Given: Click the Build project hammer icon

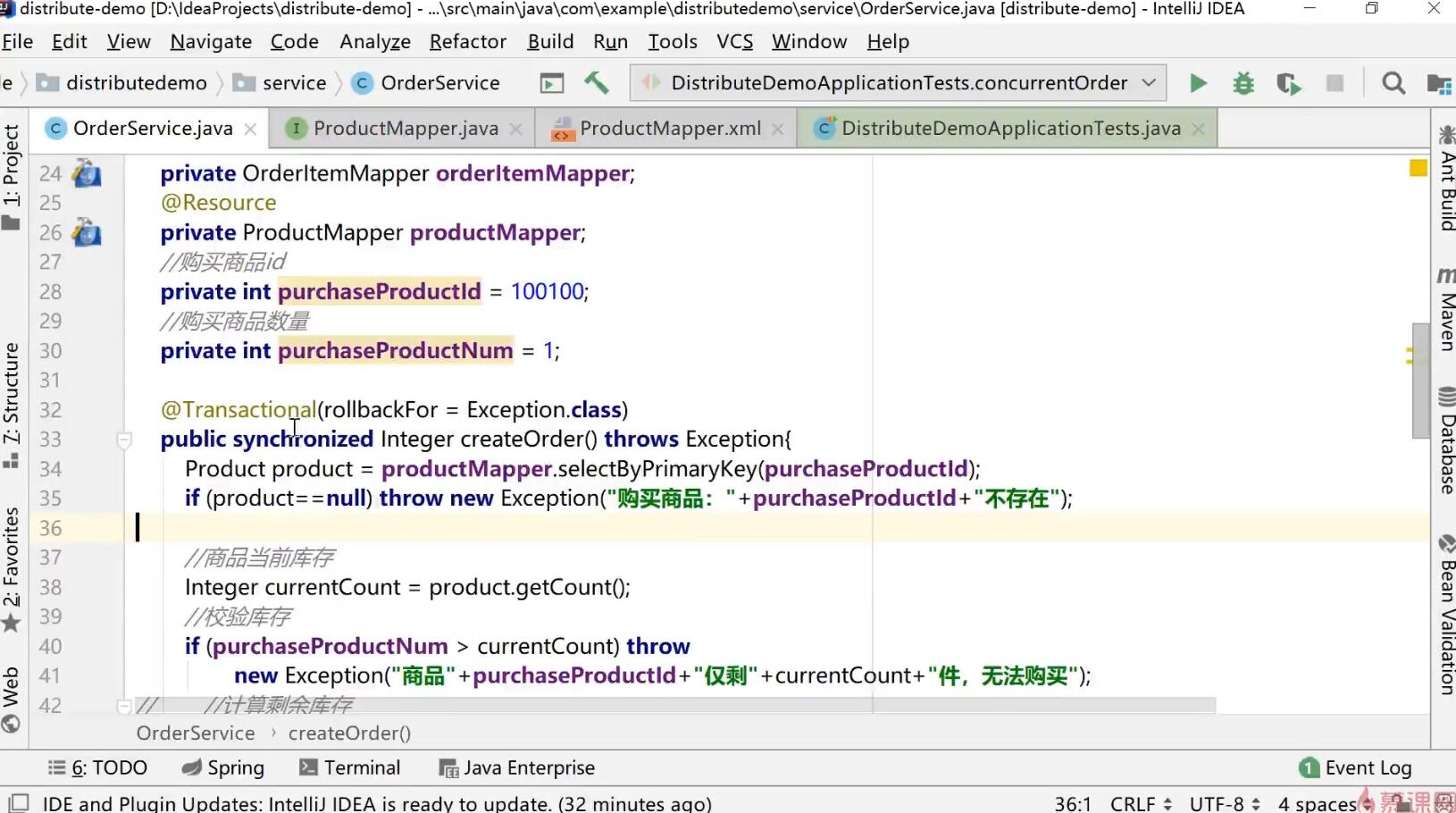Looking at the screenshot, I should [597, 83].
